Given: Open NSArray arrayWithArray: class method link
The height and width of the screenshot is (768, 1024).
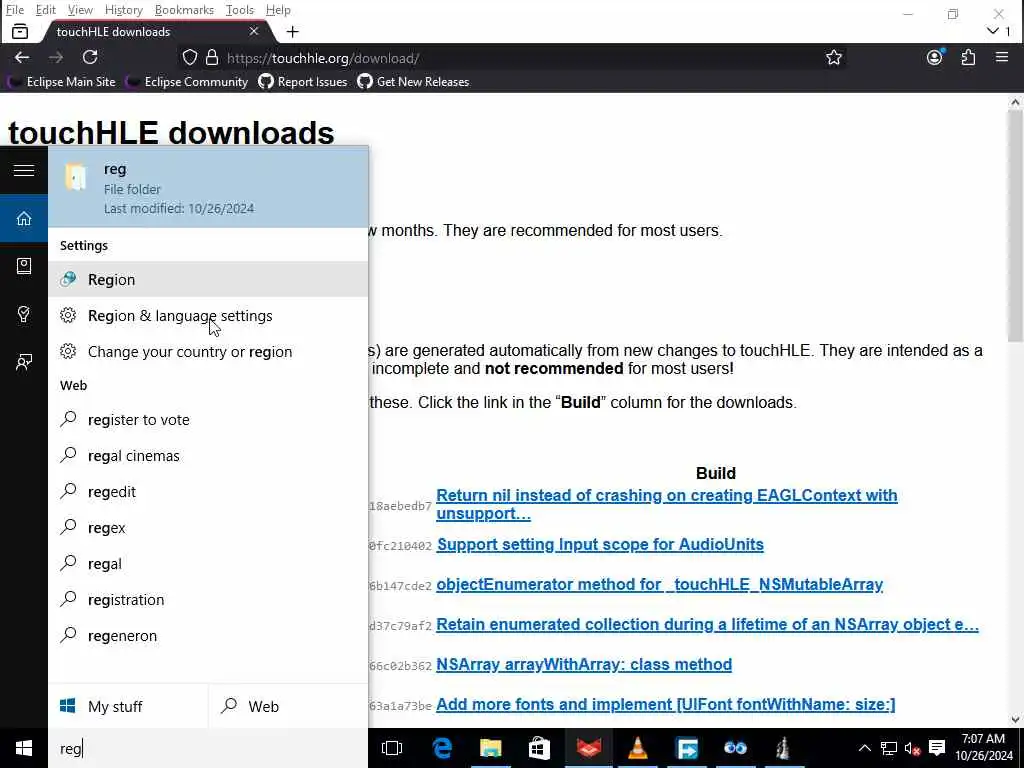Looking at the screenshot, I should click(584, 664).
